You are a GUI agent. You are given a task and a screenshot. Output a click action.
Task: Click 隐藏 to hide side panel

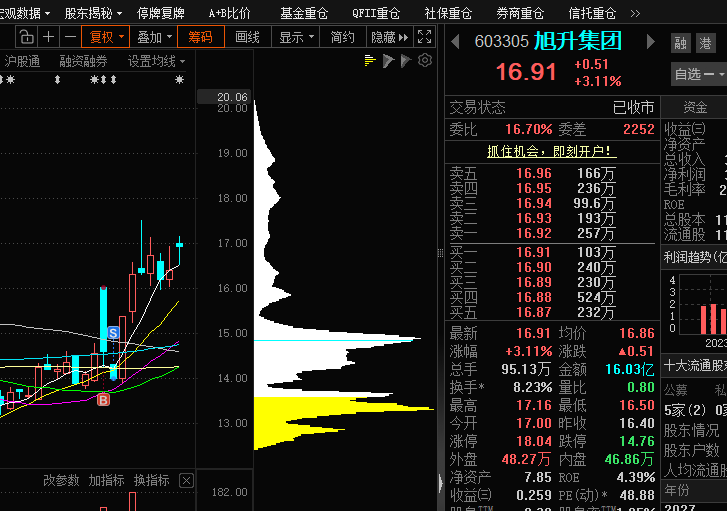(x=389, y=37)
